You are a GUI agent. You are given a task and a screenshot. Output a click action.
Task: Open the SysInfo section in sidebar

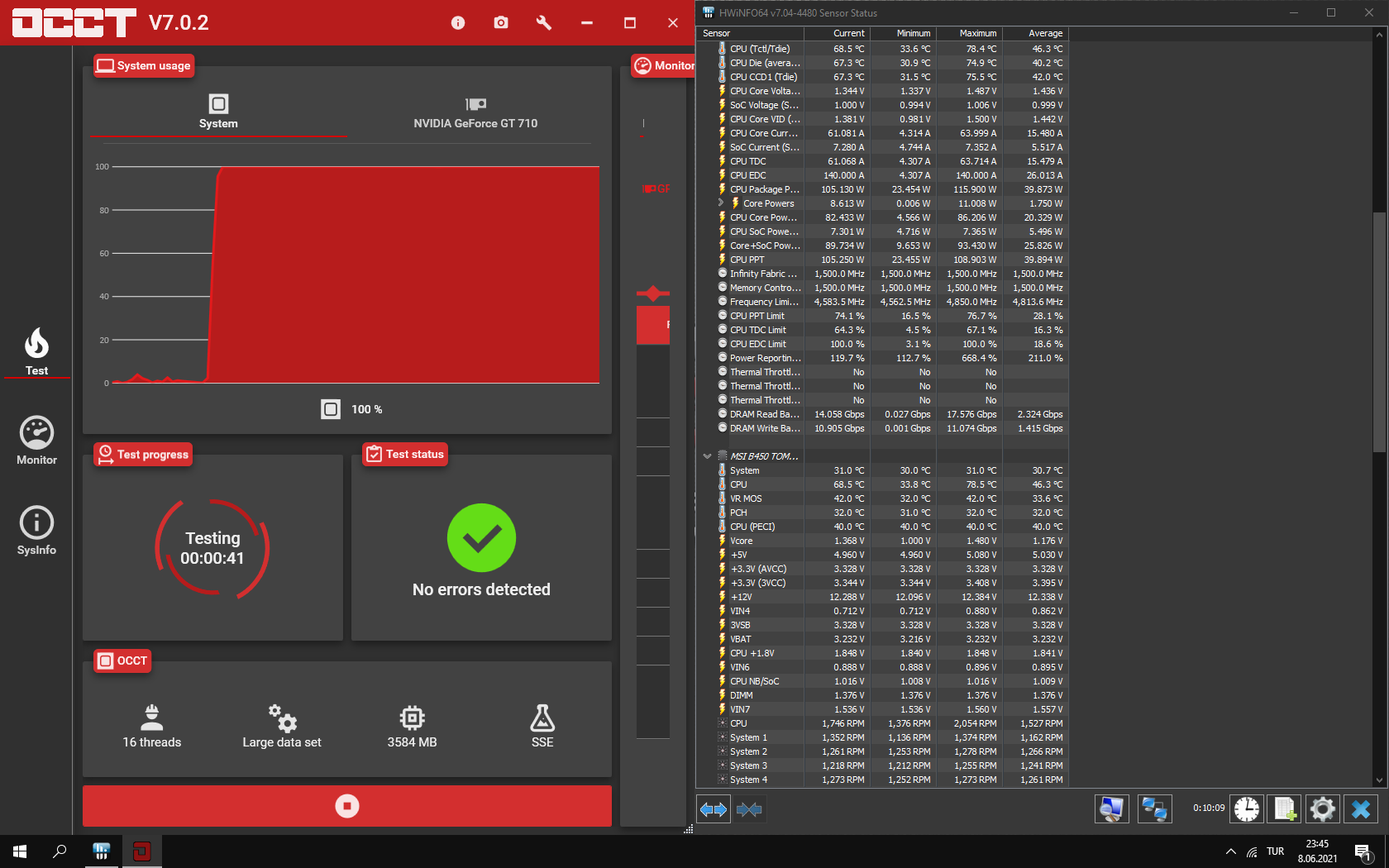[x=36, y=531]
